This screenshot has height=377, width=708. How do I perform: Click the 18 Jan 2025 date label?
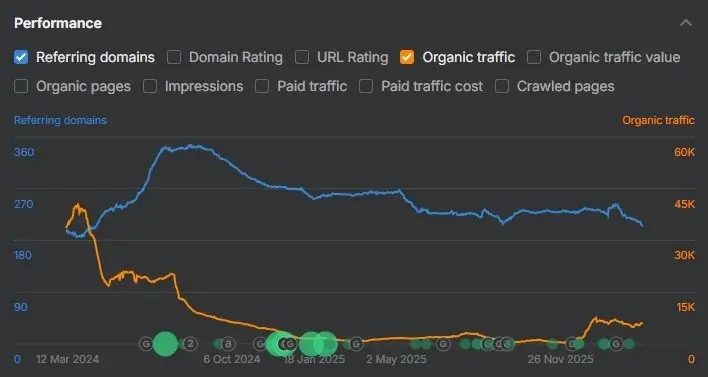(x=314, y=359)
